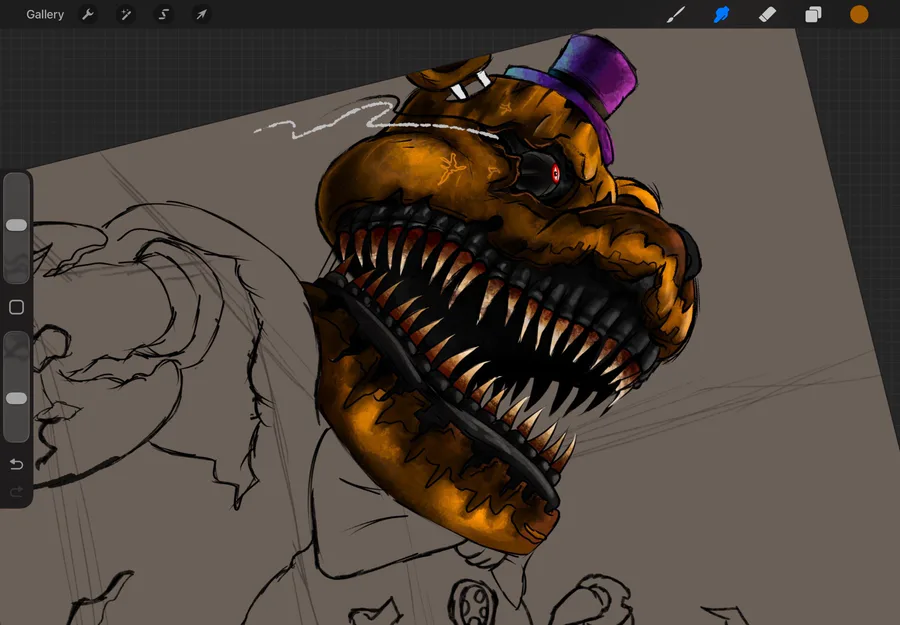Image resolution: width=900 pixels, height=625 pixels.
Task: Select the blue Smudge tool
Action: click(x=721, y=14)
